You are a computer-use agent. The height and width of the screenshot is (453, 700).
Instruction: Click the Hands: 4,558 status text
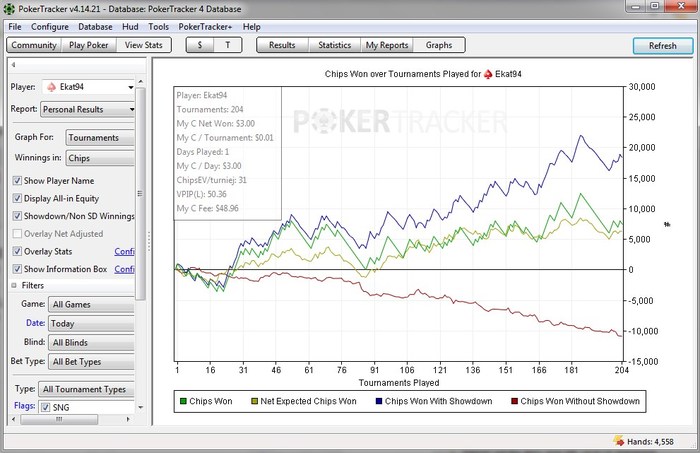[x=650, y=441]
